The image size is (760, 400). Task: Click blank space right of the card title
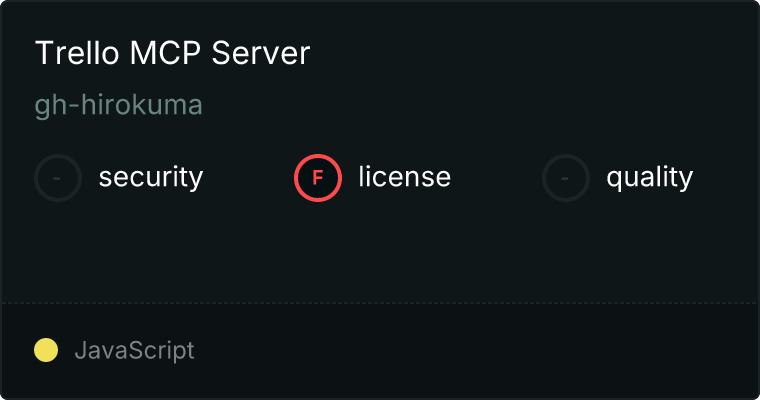[x=530, y=54]
